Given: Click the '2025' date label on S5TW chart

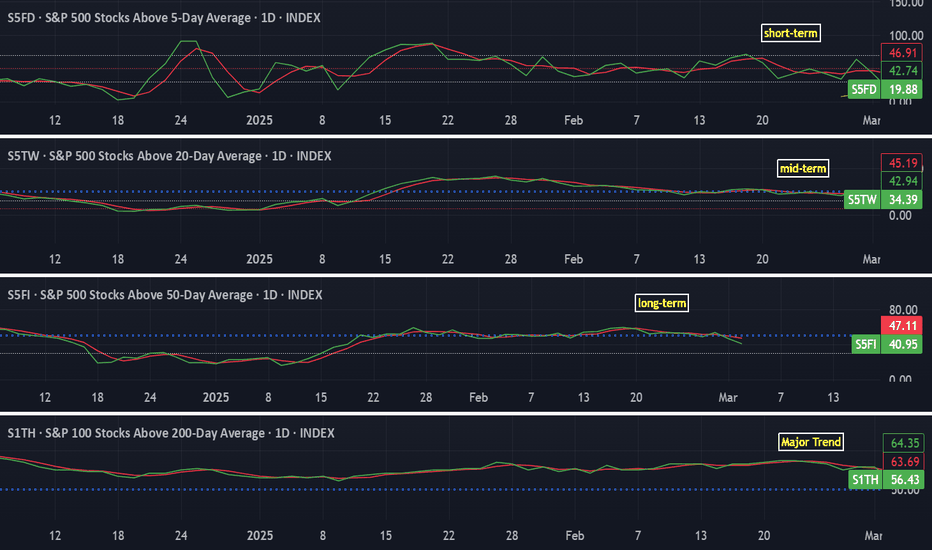Looking at the screenshot, I should (x=259, y=259).
